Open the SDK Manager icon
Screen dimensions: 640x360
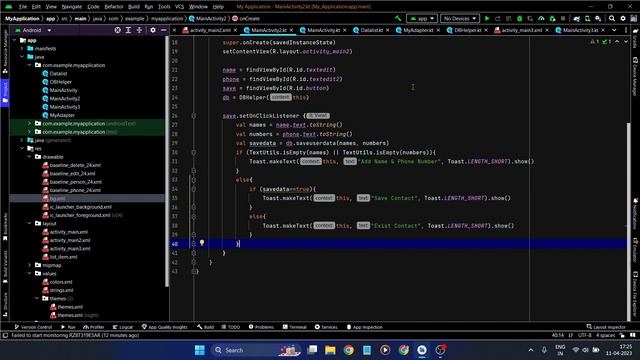(598, 18)
